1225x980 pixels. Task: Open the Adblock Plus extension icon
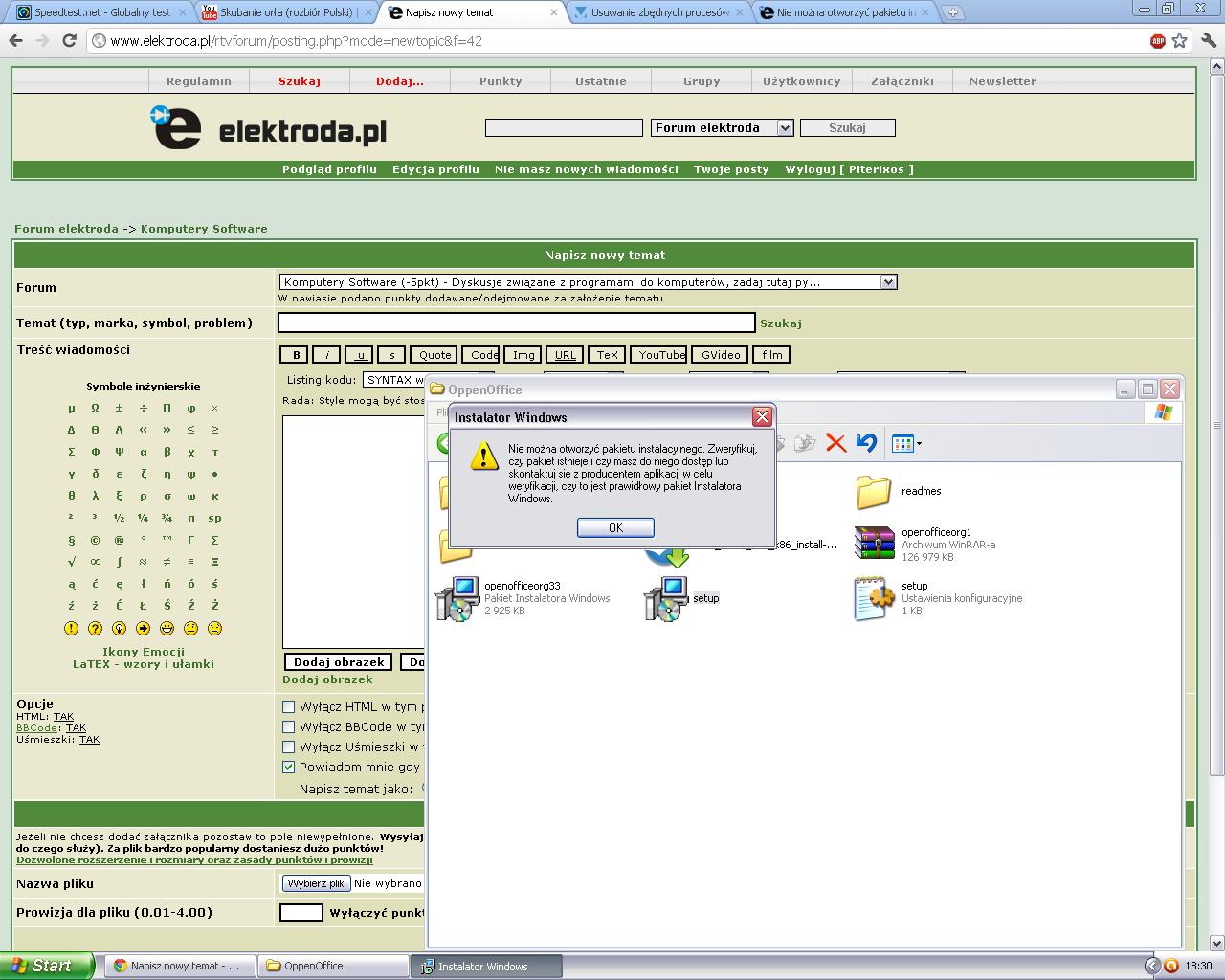pyautogui.click(x=1158, y=41)
